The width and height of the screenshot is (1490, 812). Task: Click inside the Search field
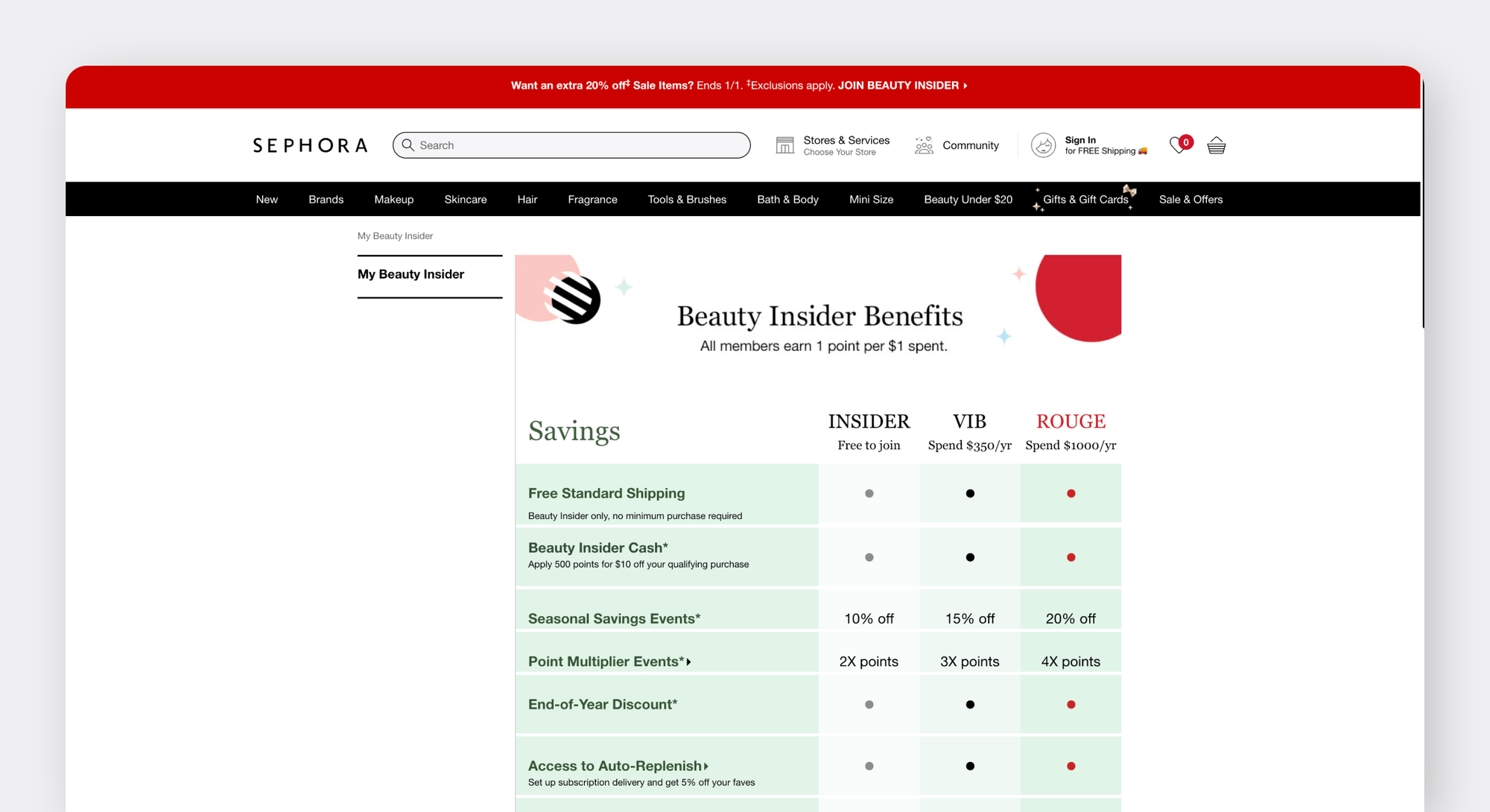click(x=574, y=145)
